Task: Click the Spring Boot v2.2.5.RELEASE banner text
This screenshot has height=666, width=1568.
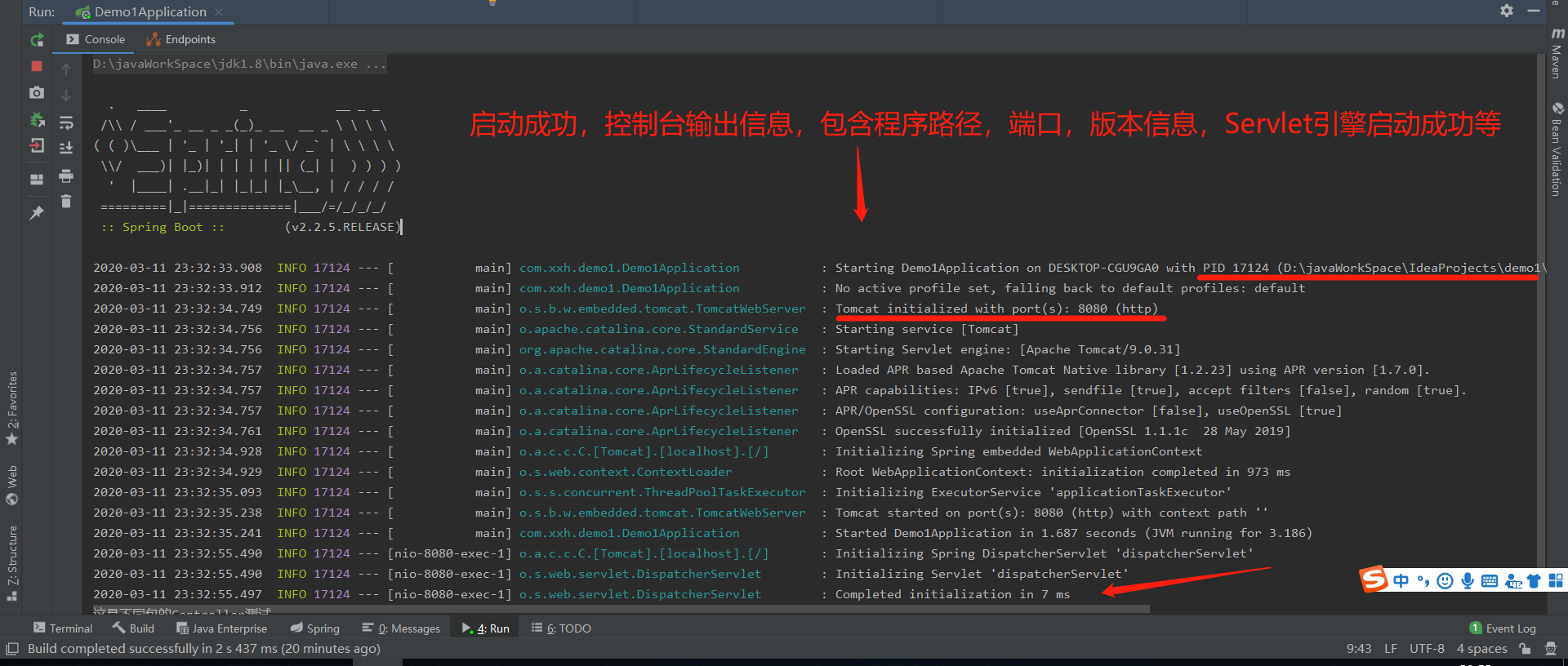Action: point(251,227)
